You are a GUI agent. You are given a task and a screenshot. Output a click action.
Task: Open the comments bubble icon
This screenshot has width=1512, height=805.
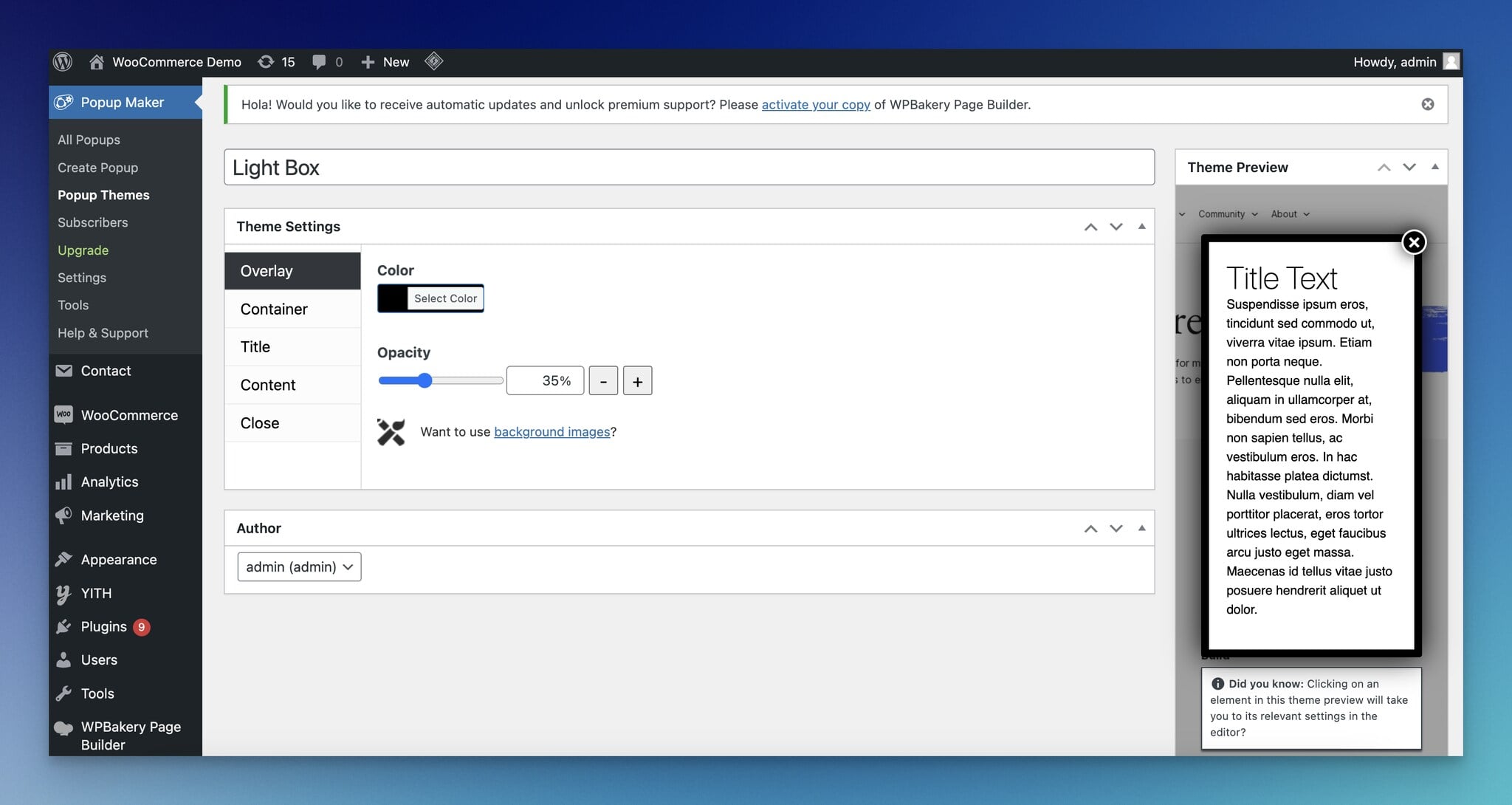[x=319, y=62]
